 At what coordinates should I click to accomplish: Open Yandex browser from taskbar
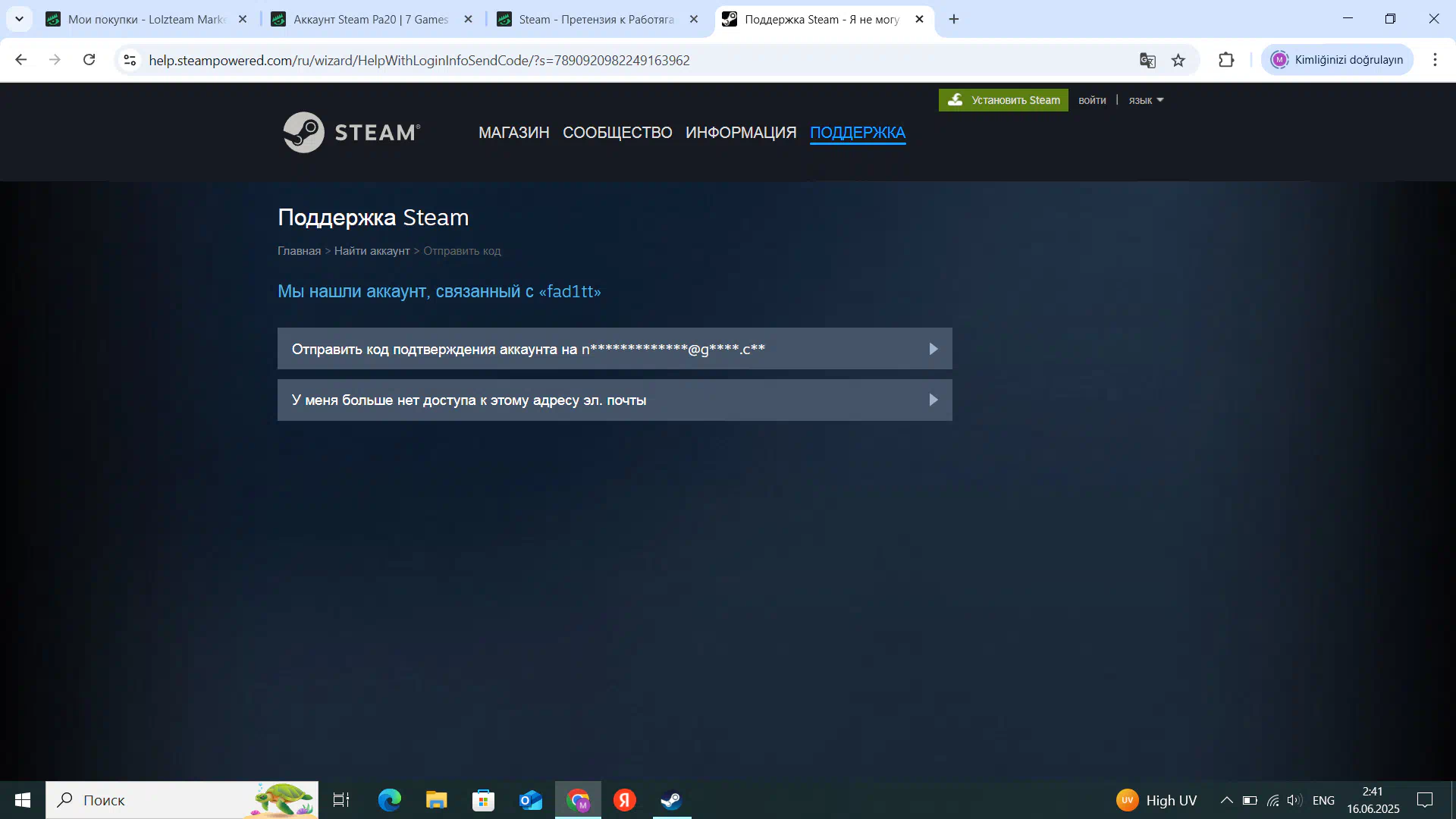pos(625,800)
